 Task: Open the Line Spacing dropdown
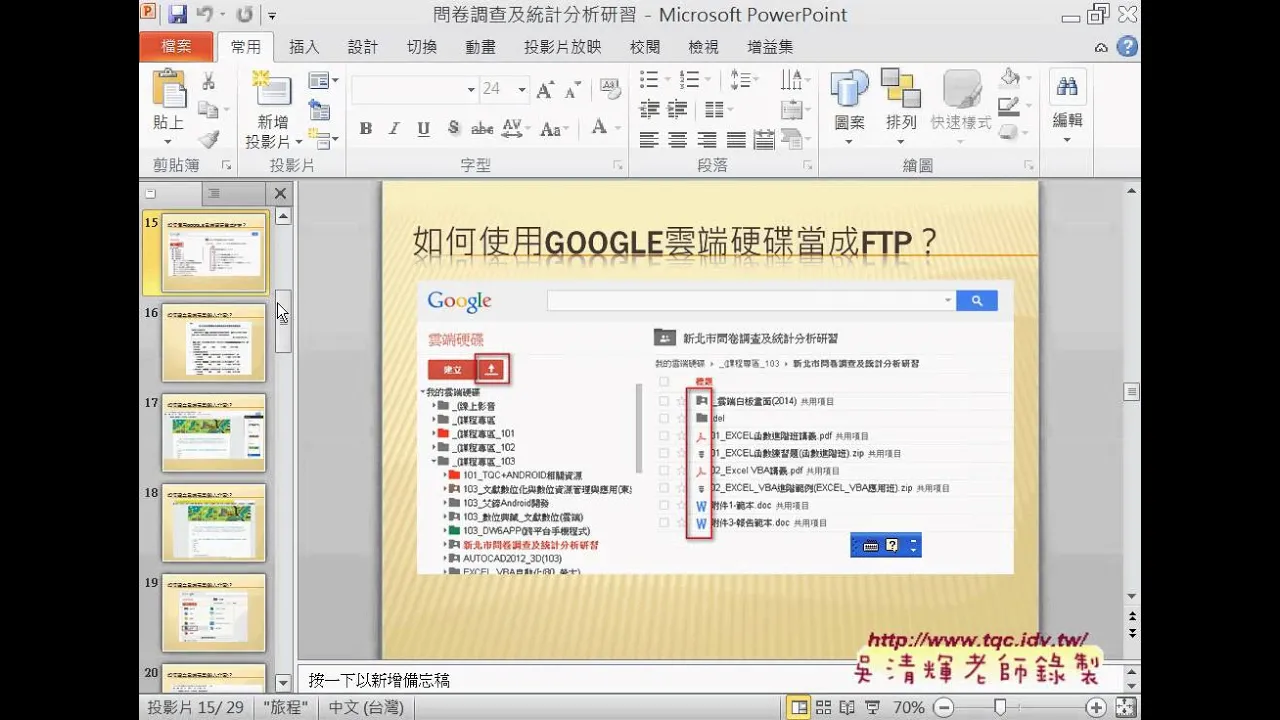pos(745,78)
